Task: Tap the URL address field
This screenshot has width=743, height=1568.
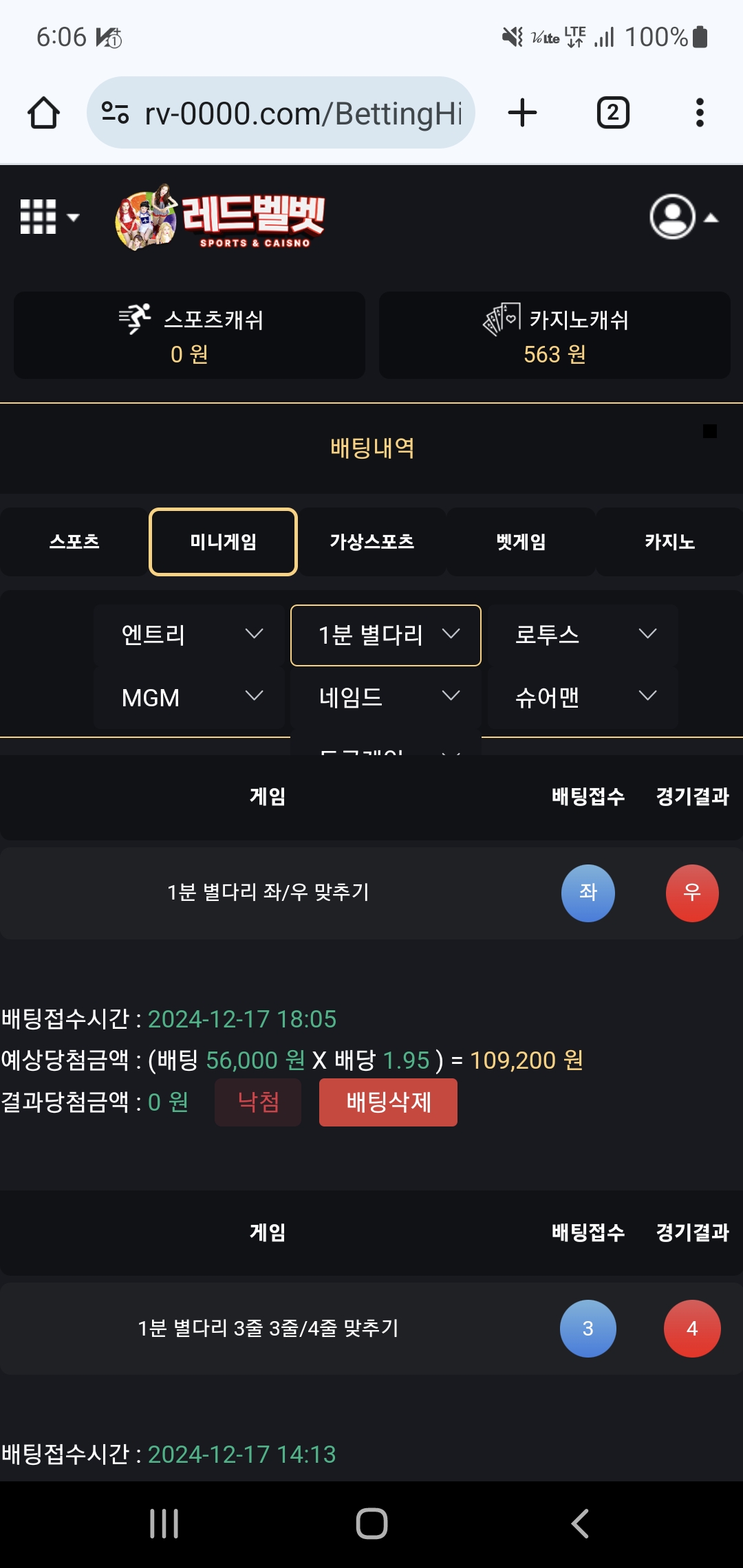Action: [303, 113]
